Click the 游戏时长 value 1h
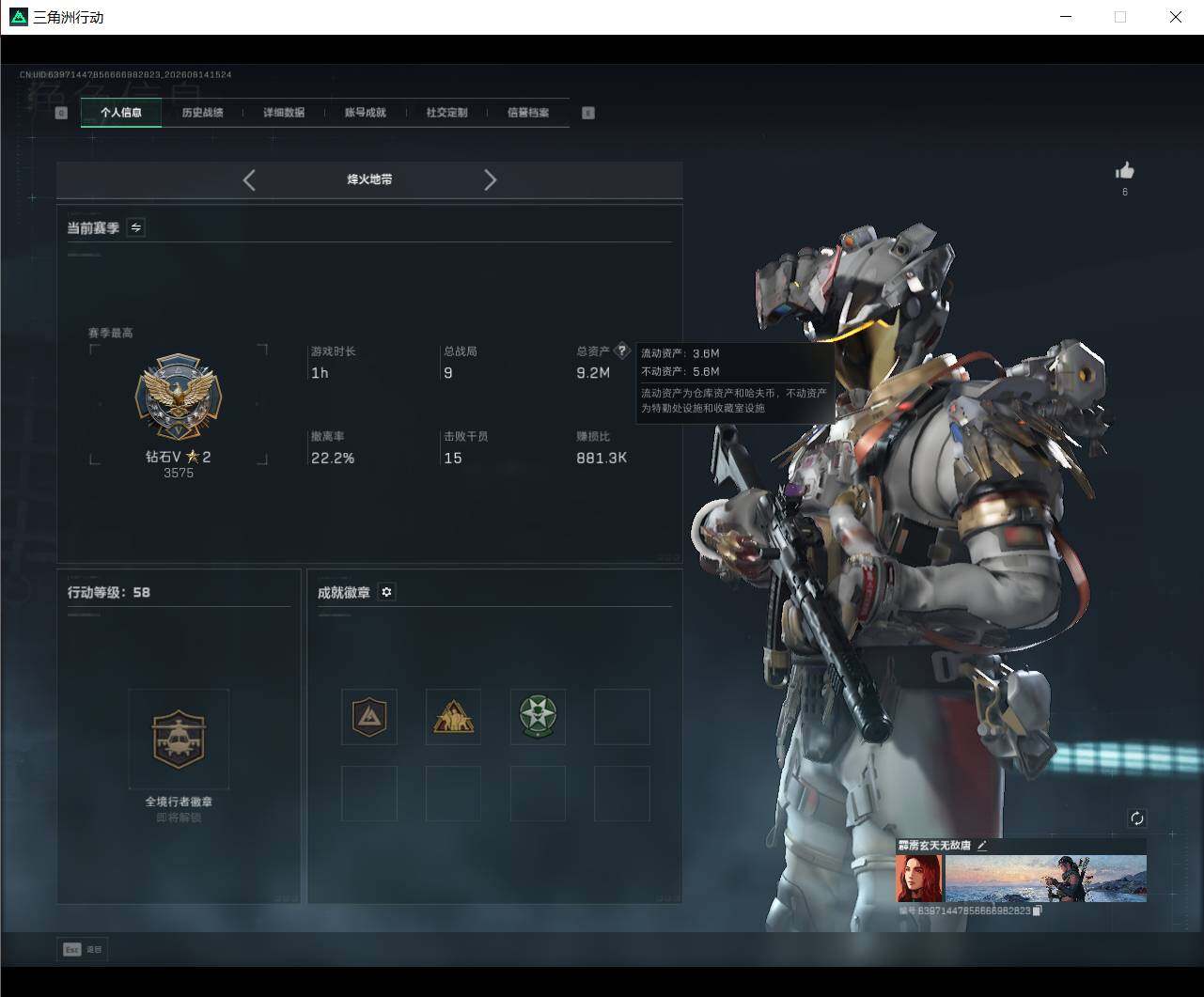 click(320, 373)
